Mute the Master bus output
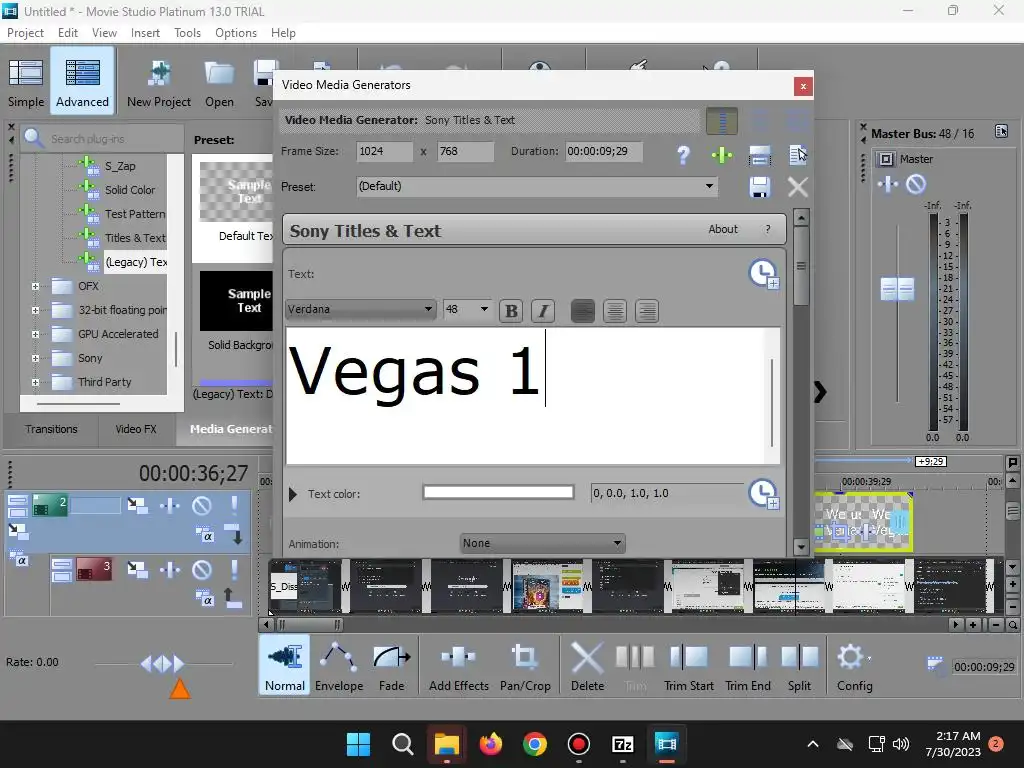Image resolution: width=1024 pixels, height=768 pixels. coord(916,184)
